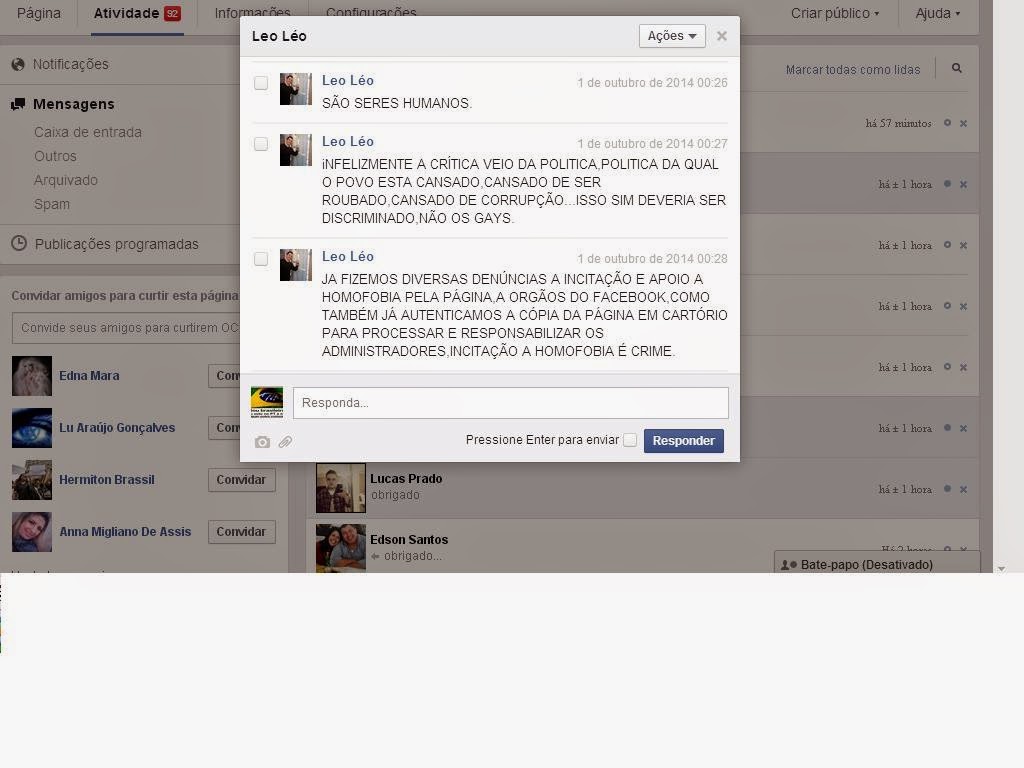Click Marcar todas como lidas link
Viewport: 1024px width, 768px height.
(x=853, y=69)
